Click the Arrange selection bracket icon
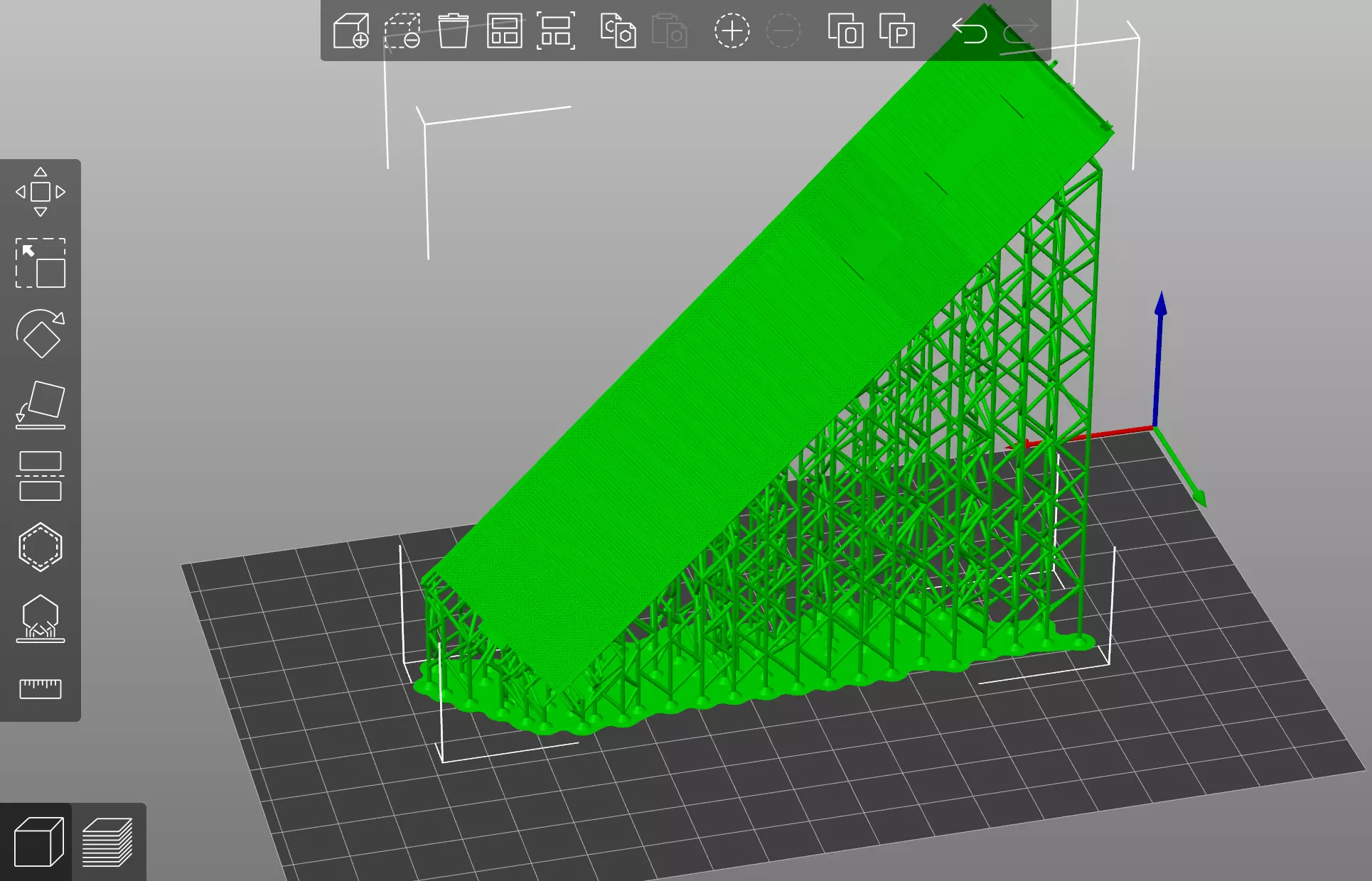The height and width of the screenshot is (881, 1372). coord(556,31)
